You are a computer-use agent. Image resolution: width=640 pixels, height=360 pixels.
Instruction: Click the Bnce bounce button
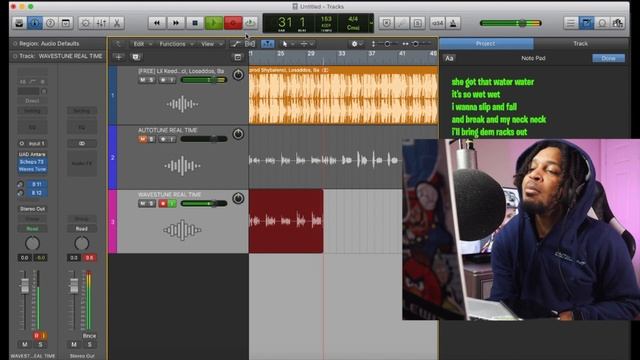click(x=89, y=336)
